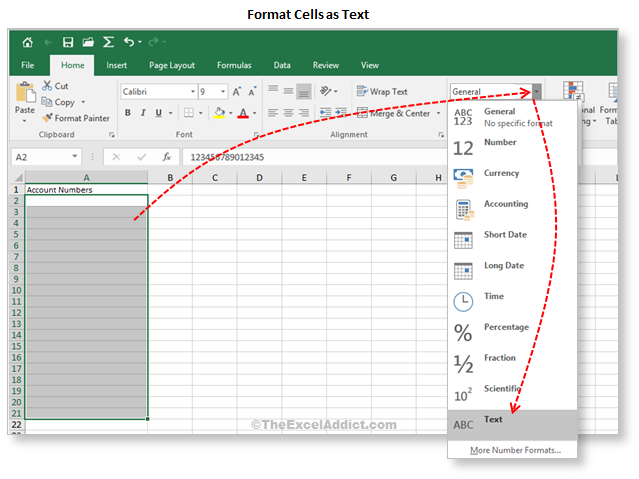Choose the Fraction format option
Image resolution: width=639 pixels, height=479 pixels.
512,364
